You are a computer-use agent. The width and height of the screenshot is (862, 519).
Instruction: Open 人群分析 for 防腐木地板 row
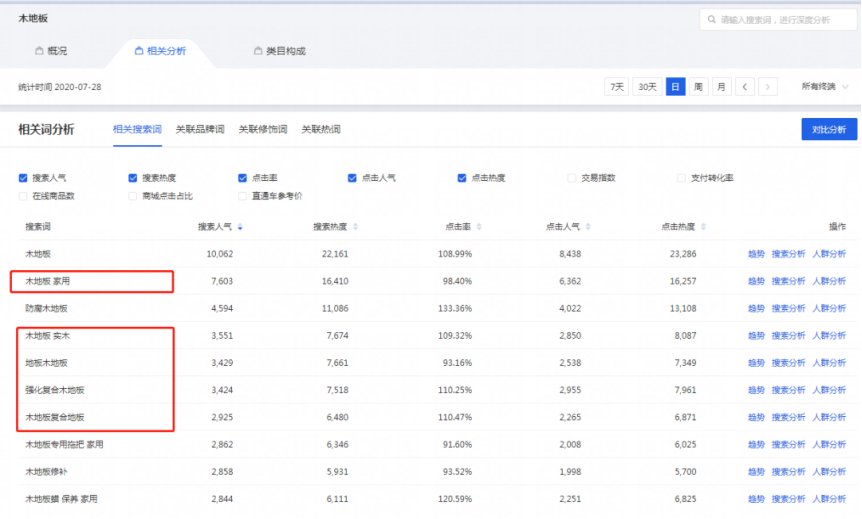[x=829, y=308]
